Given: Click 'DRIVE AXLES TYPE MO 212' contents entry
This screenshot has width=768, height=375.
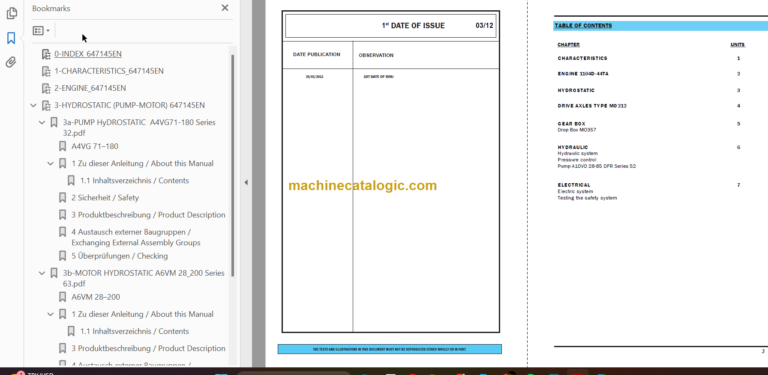Looking at the screenshot, I should (x=592, y=106).
